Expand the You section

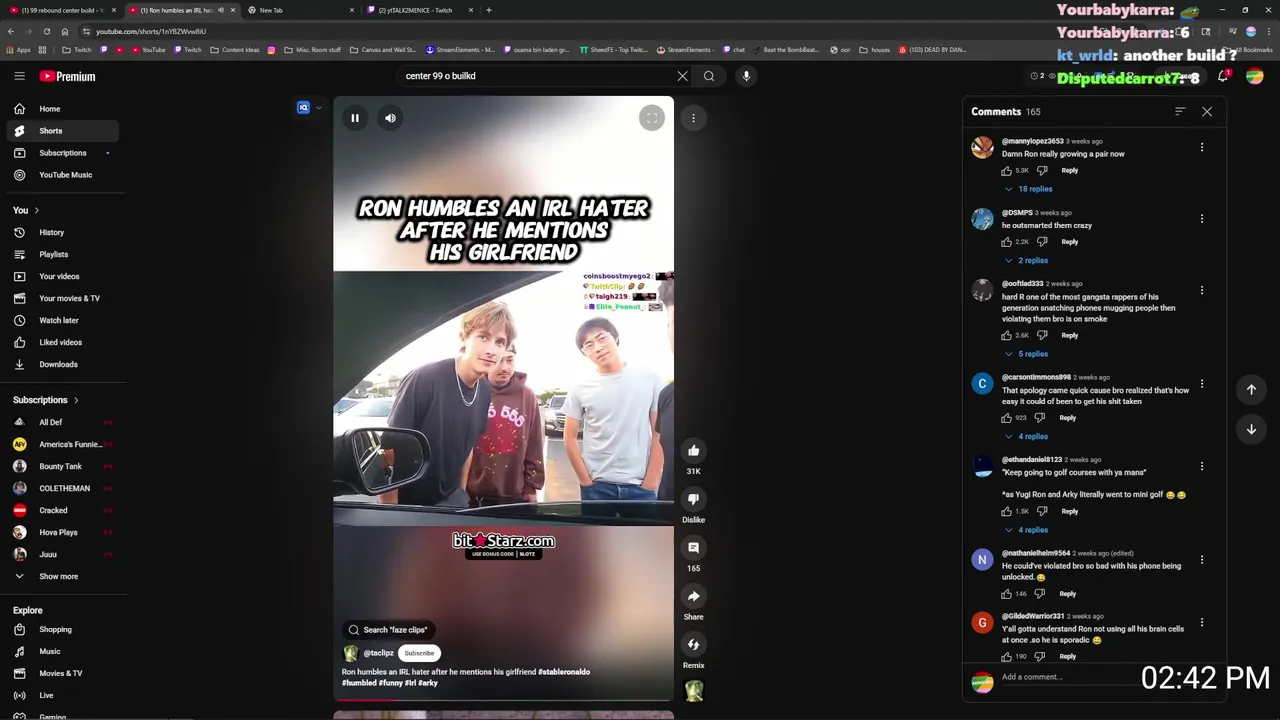point(26,210)
